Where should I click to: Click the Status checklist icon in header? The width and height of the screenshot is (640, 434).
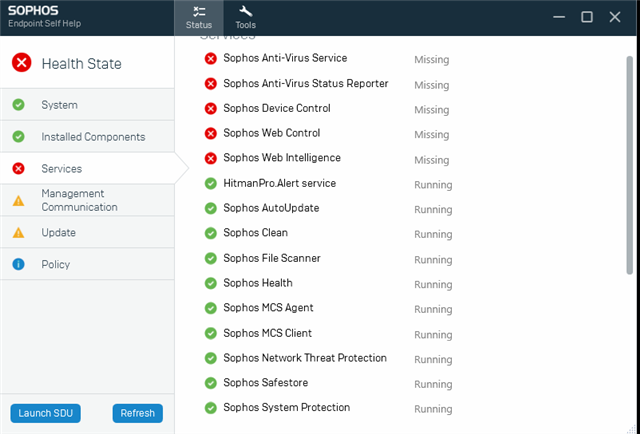click(x=199, y=11)
